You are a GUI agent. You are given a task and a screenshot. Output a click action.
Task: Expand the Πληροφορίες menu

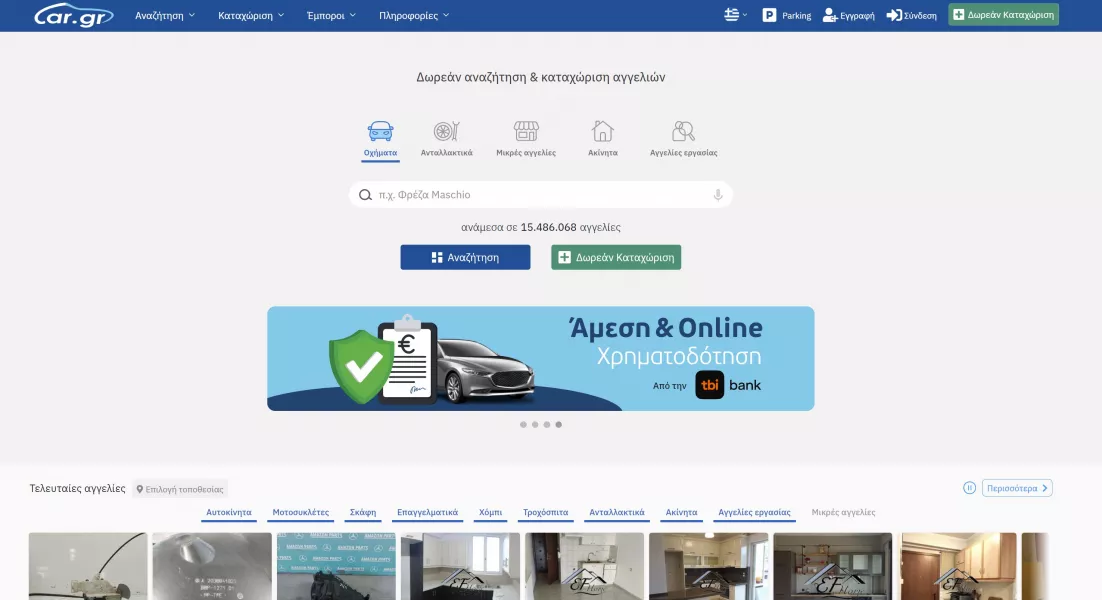(414, 15)
